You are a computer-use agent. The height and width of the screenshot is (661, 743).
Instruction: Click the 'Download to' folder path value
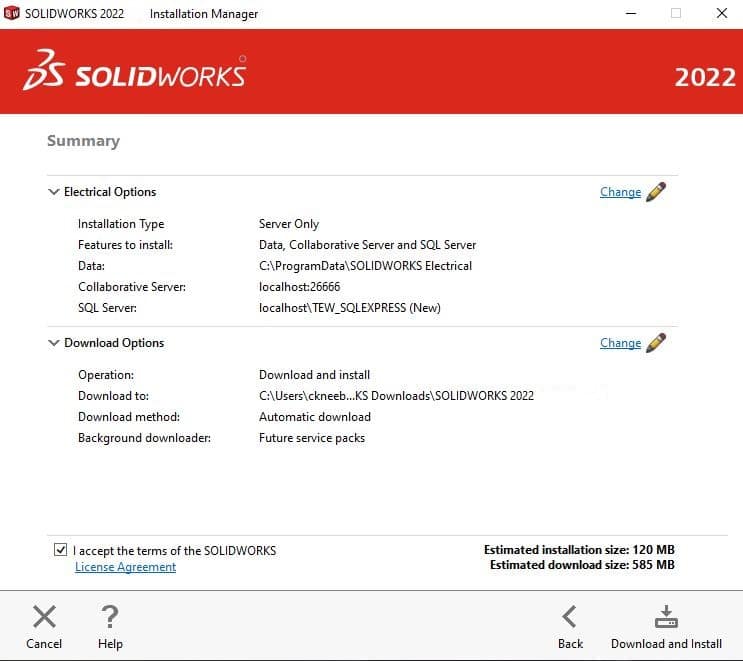pos(396,396)
